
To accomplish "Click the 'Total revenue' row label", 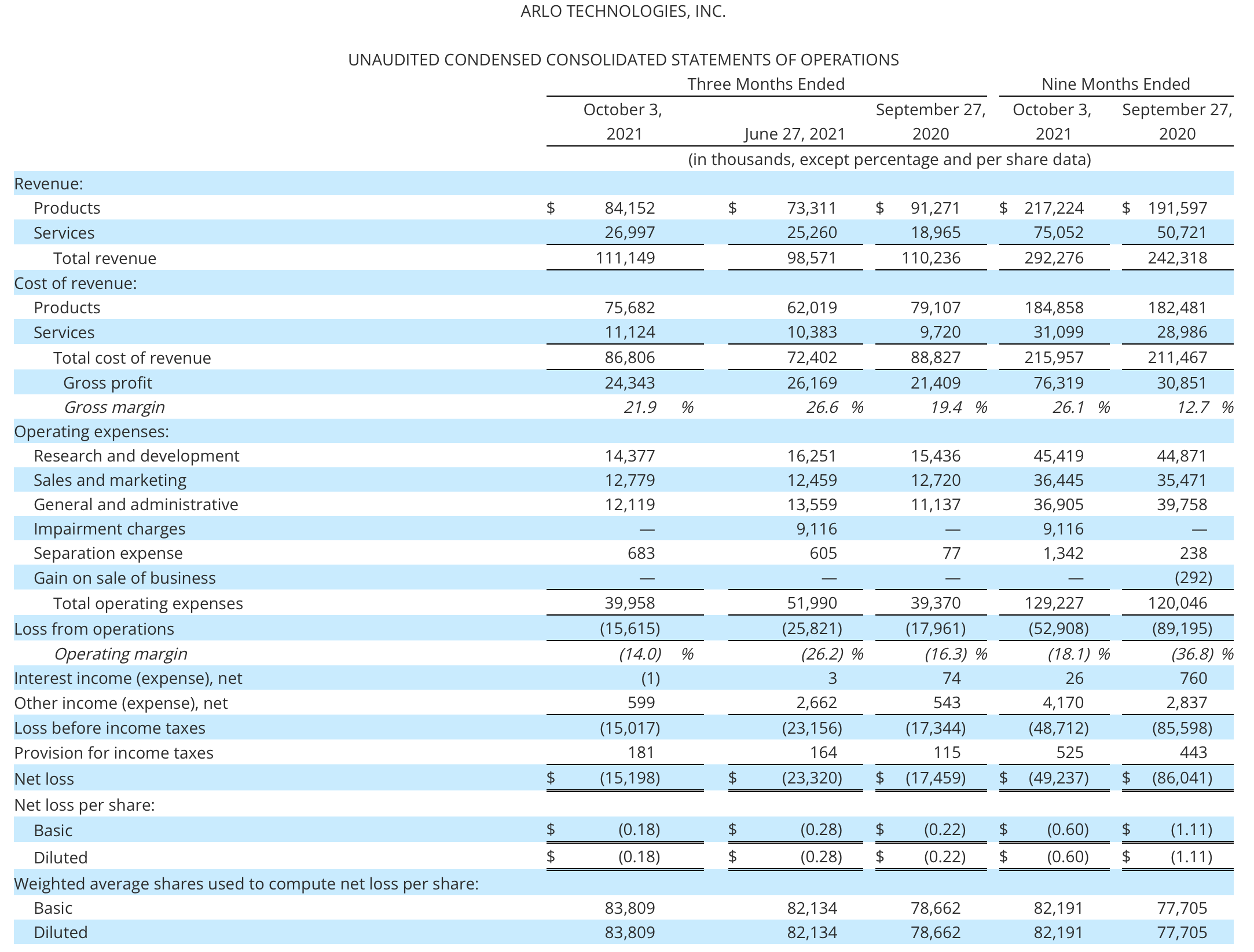I will (x=105, y=258).
